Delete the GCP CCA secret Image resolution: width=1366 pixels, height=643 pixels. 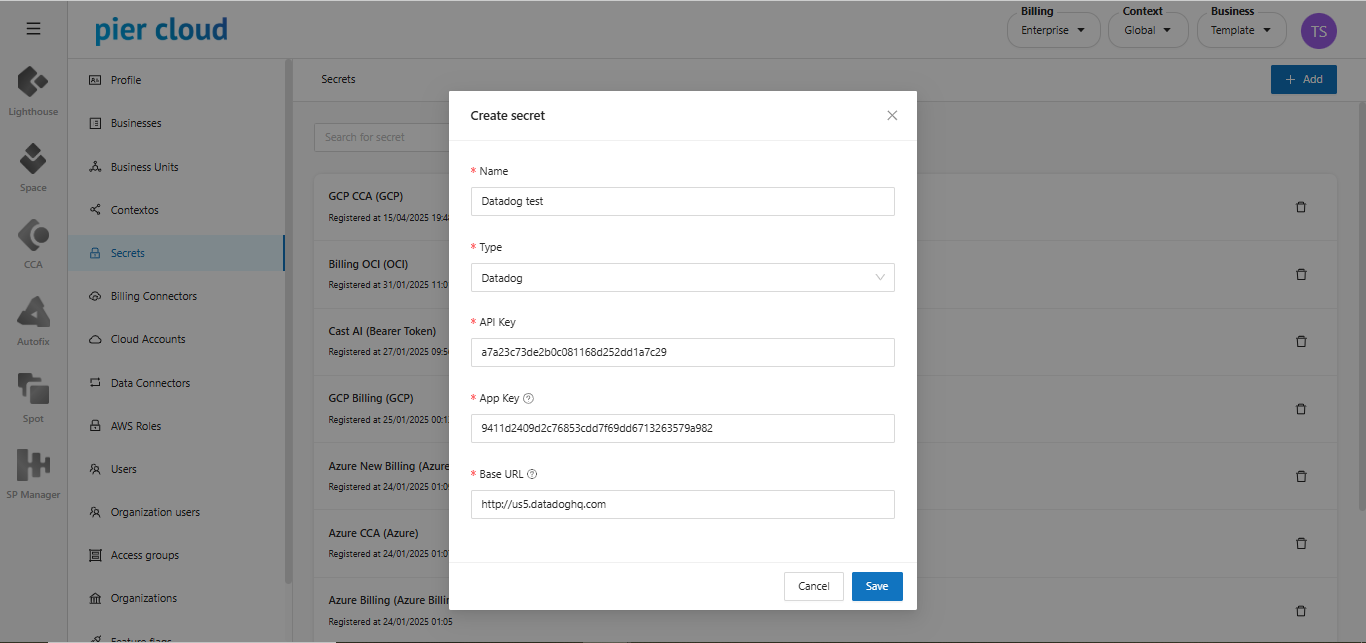pos(1301,207)
